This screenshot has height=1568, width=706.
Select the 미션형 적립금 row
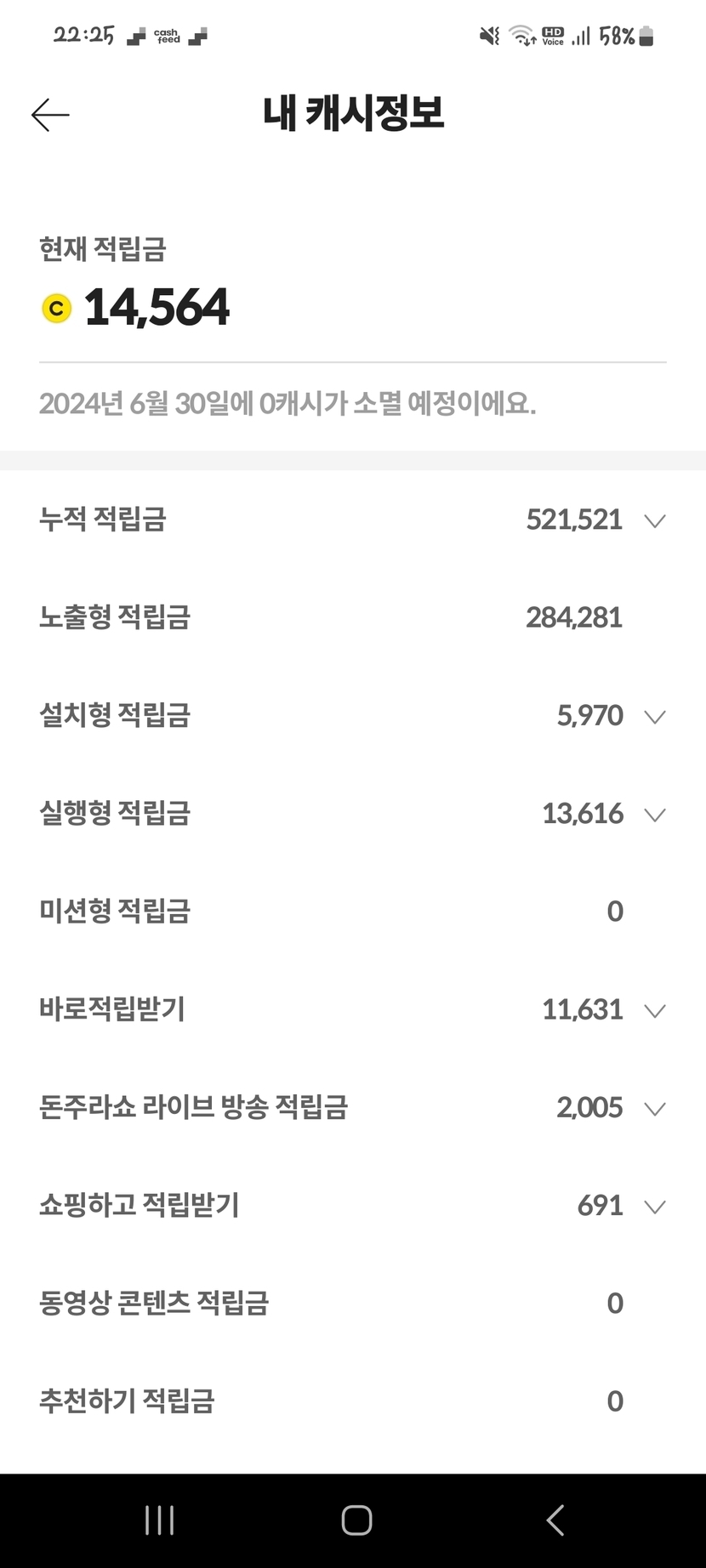tap(115, 912)
